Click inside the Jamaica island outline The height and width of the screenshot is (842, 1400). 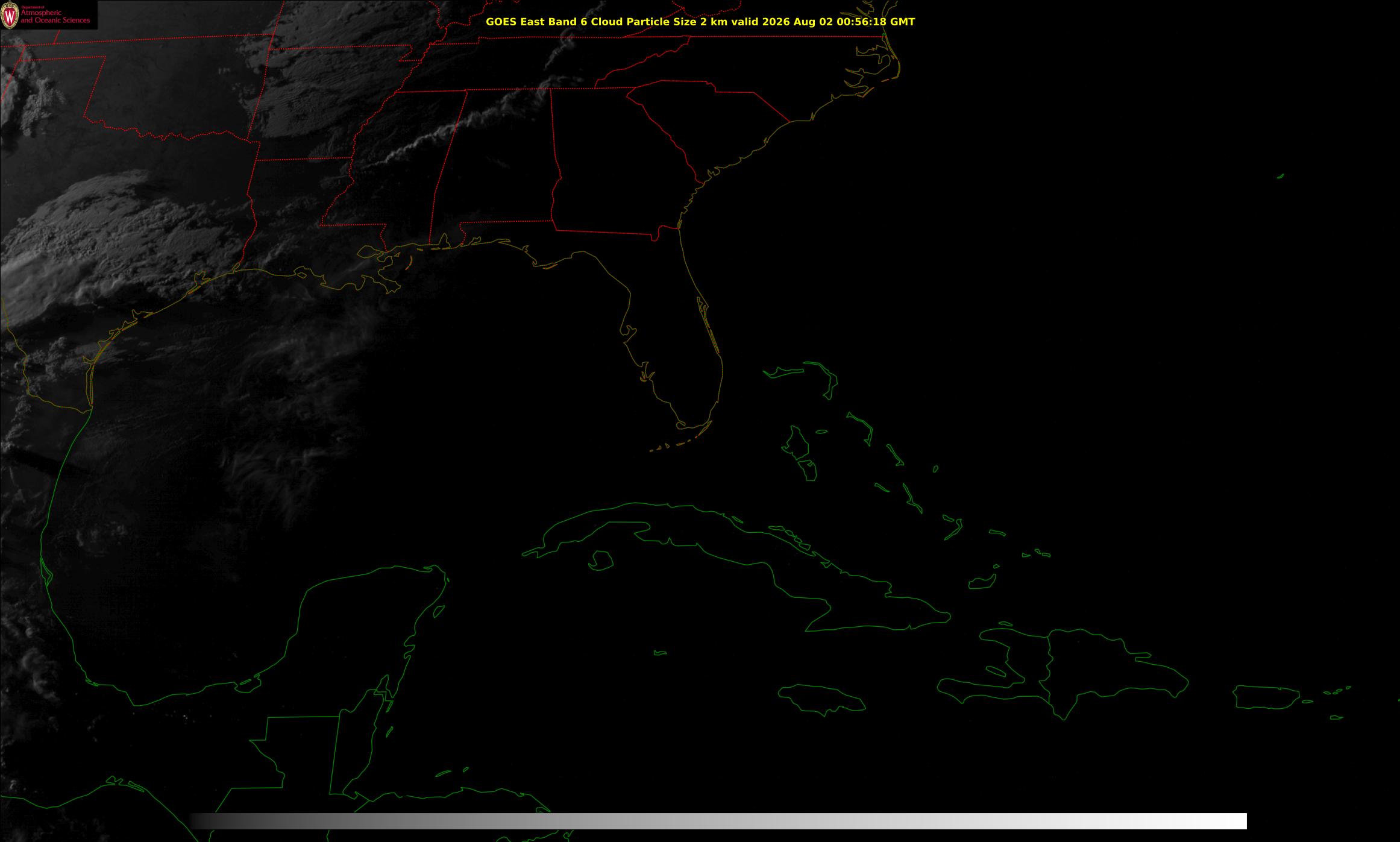click(x=821, y=698)
